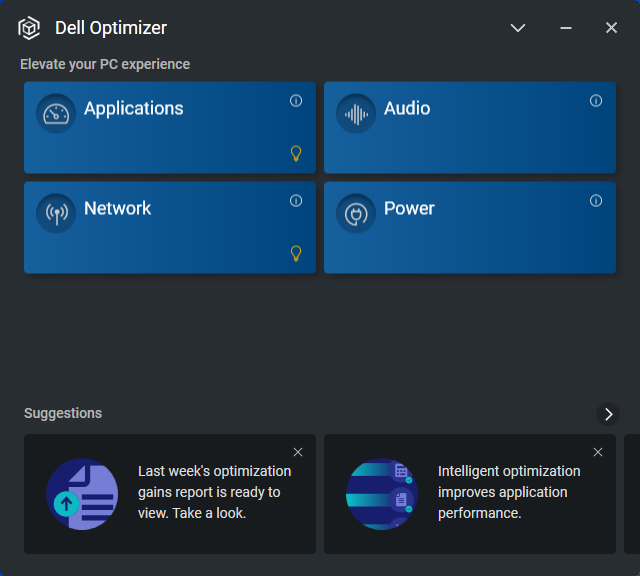Viewport: 640px width, 576px height.
Task: Click the Network lightbulb suggestion icon
Action: coord(296,254)
